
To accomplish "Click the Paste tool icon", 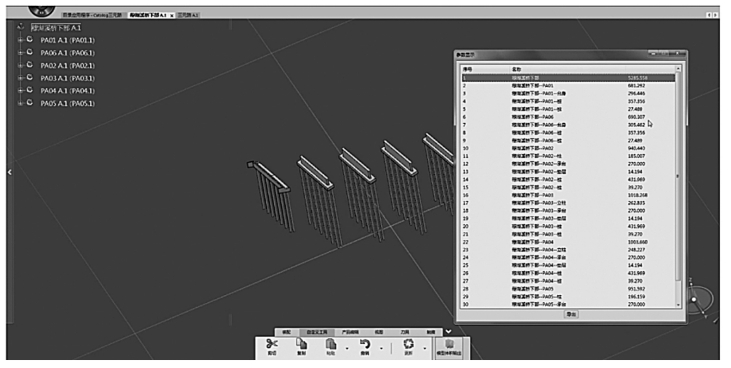I will coord(331,344).
